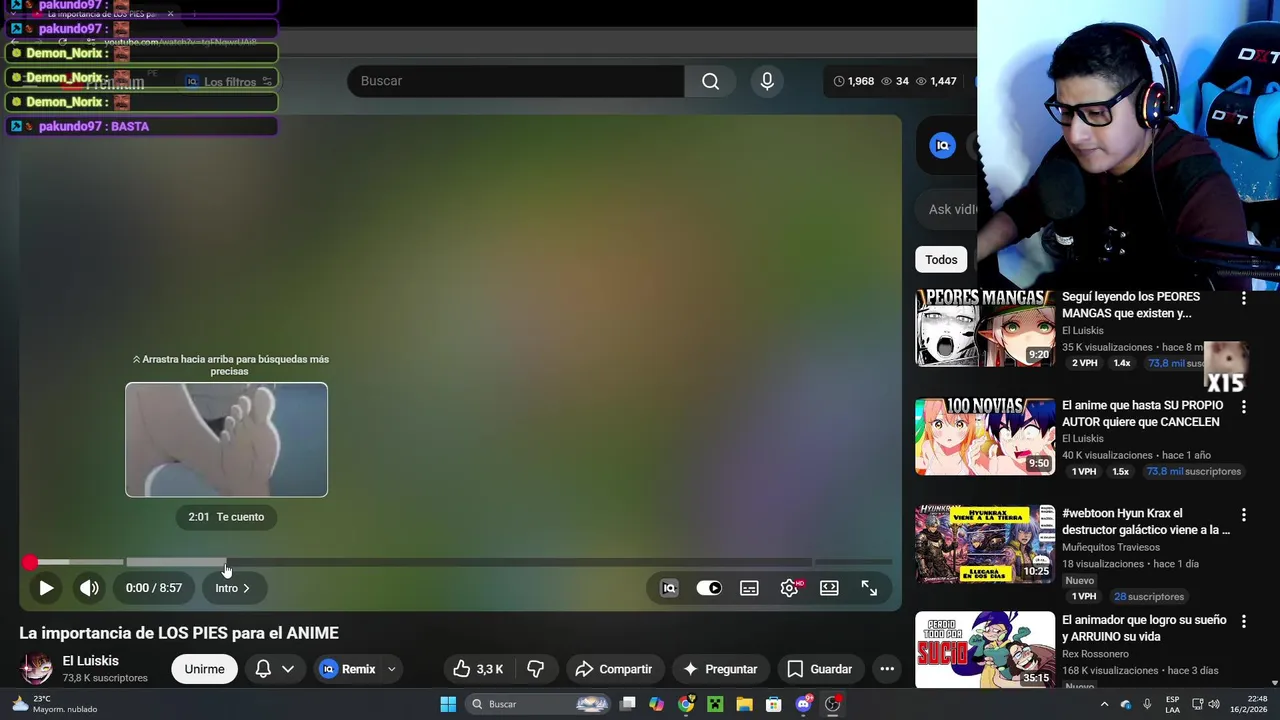Image resolution: width=1280 pixels, height=720 pixels.
Task: Open File Explorer from the taskbar
Action: [744, 704]
